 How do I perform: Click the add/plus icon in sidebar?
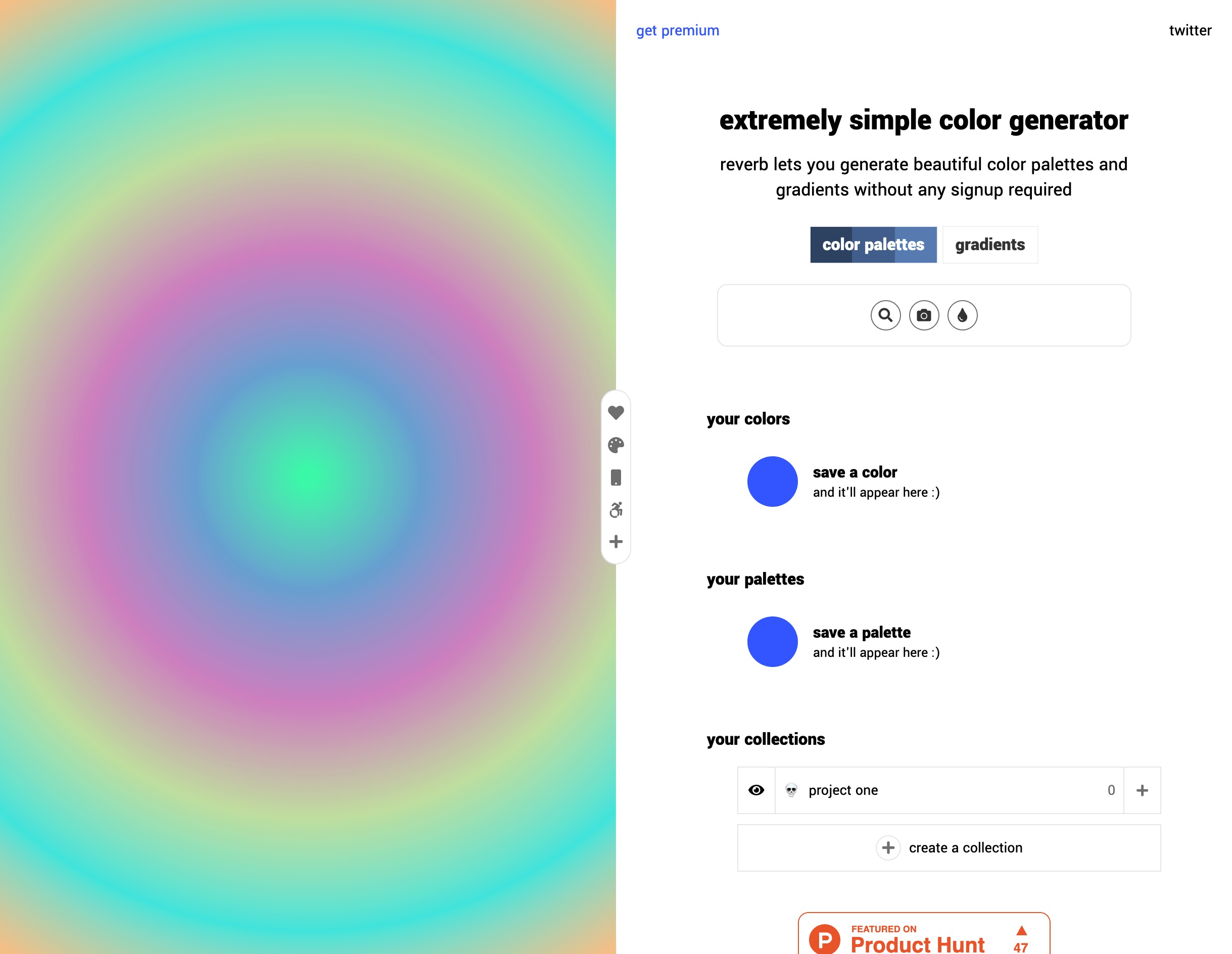(616, 542)
